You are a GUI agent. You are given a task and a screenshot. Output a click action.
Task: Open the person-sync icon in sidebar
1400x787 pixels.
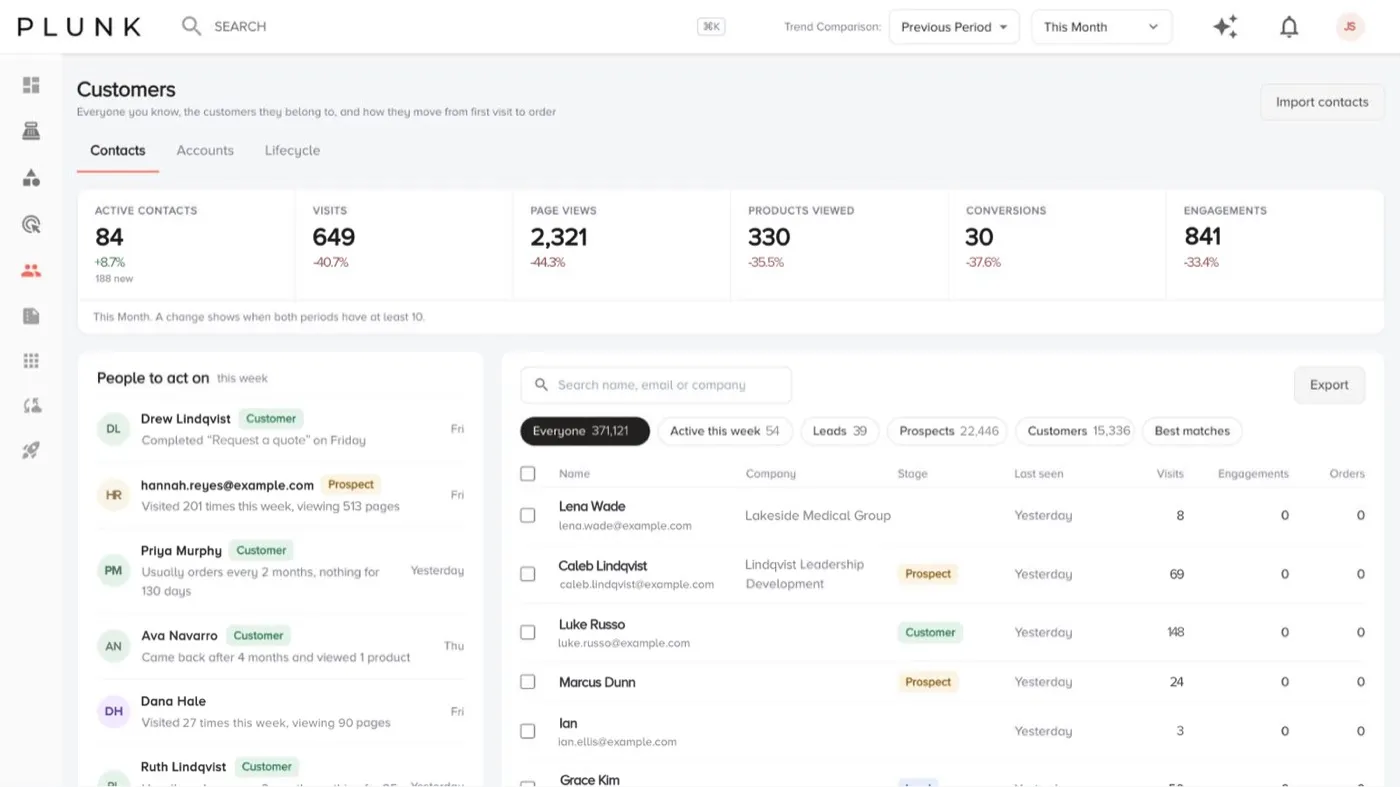coord(31,406)
